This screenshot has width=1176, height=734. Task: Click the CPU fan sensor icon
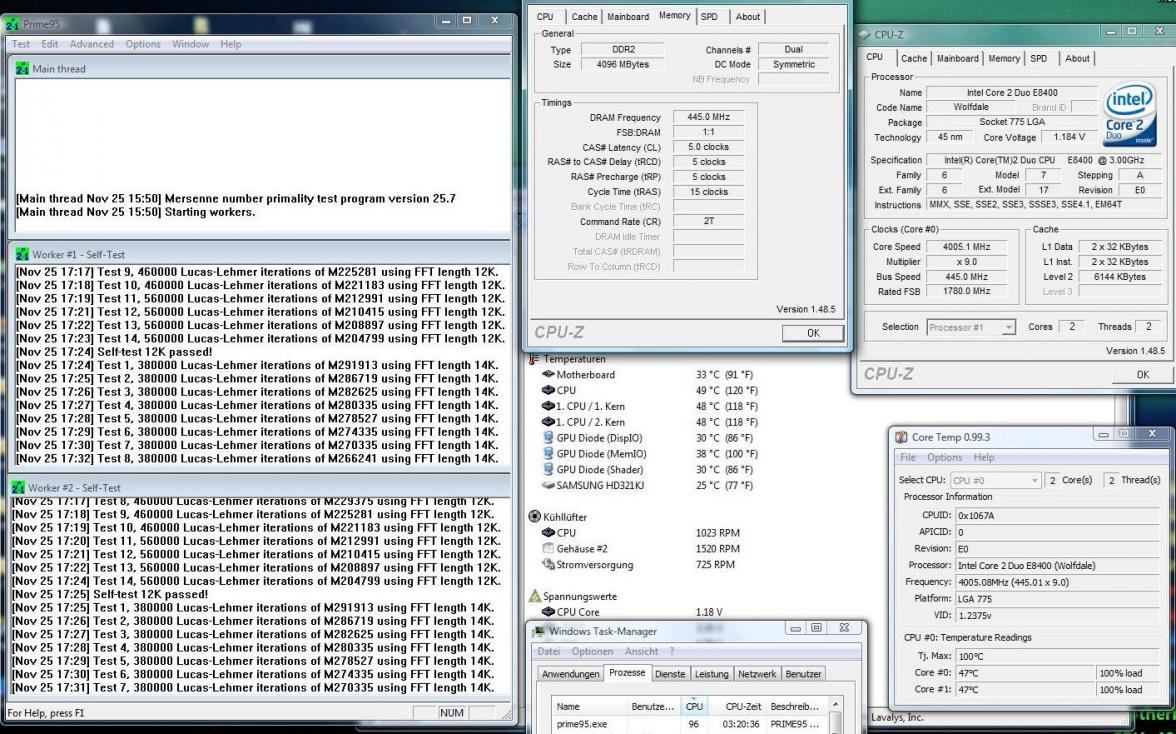pos(548,532)
